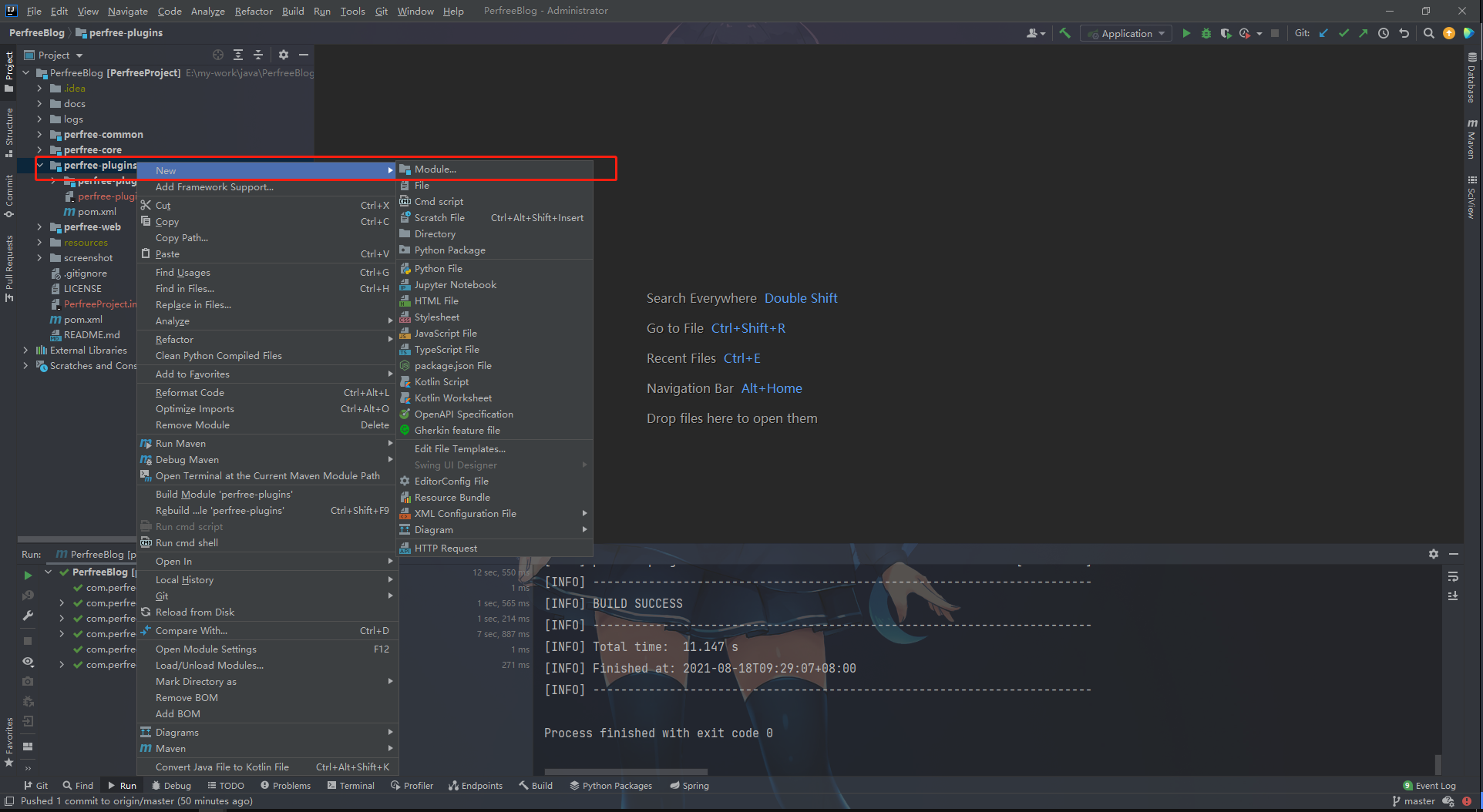1483x812 pixels.
Task: Click the locate target icon in Project panel
Action: point(218,55)
